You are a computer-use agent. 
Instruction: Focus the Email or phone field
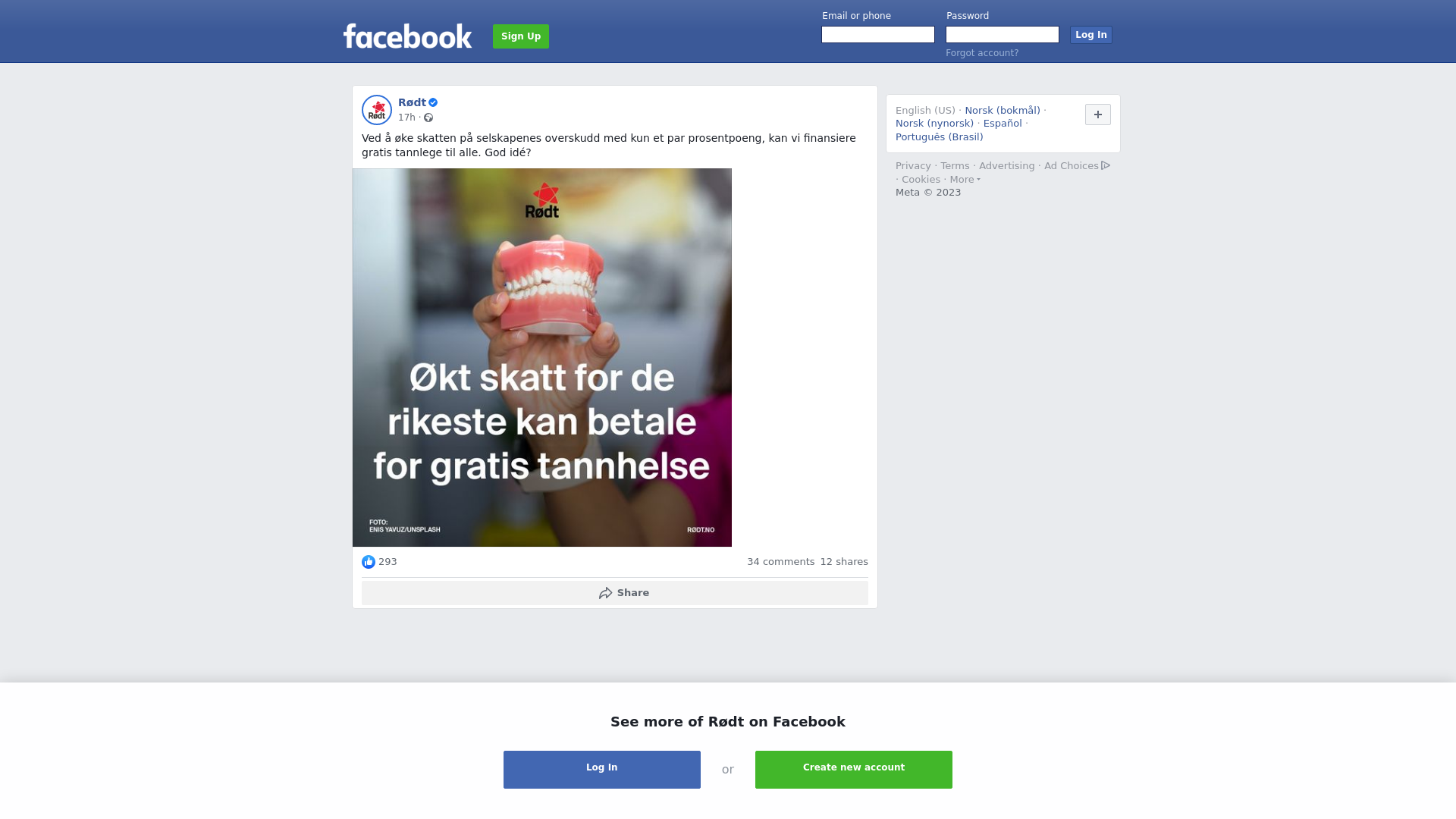[878, 35]
